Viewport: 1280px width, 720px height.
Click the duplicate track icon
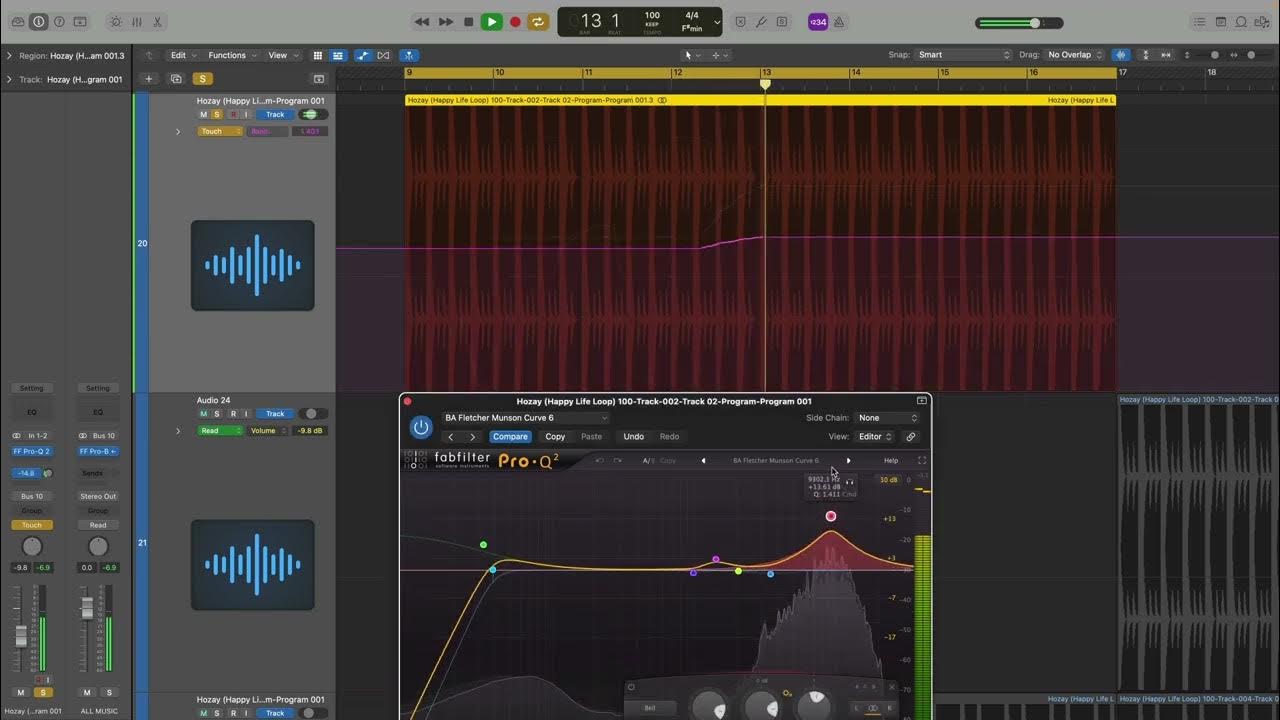point(176,79)
